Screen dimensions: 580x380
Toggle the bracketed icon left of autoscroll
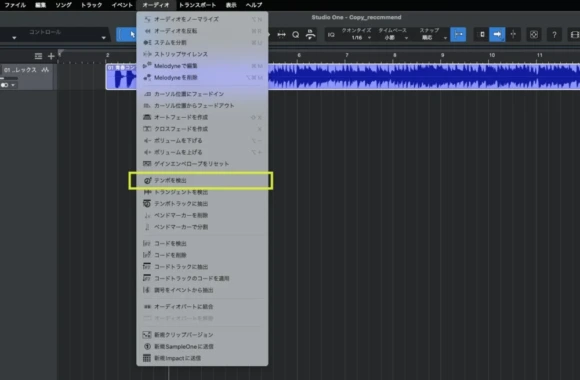pyautogui.click(x=482, y=34)
